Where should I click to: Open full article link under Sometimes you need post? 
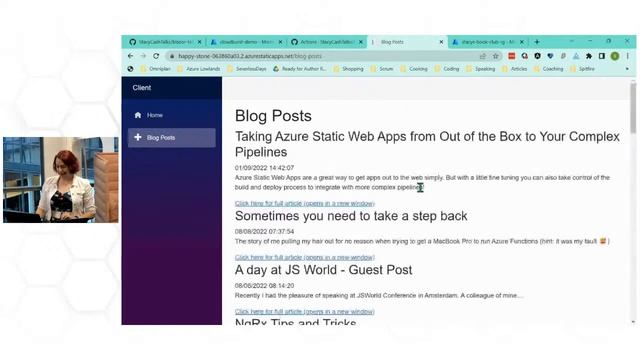(x=304, y=258)
